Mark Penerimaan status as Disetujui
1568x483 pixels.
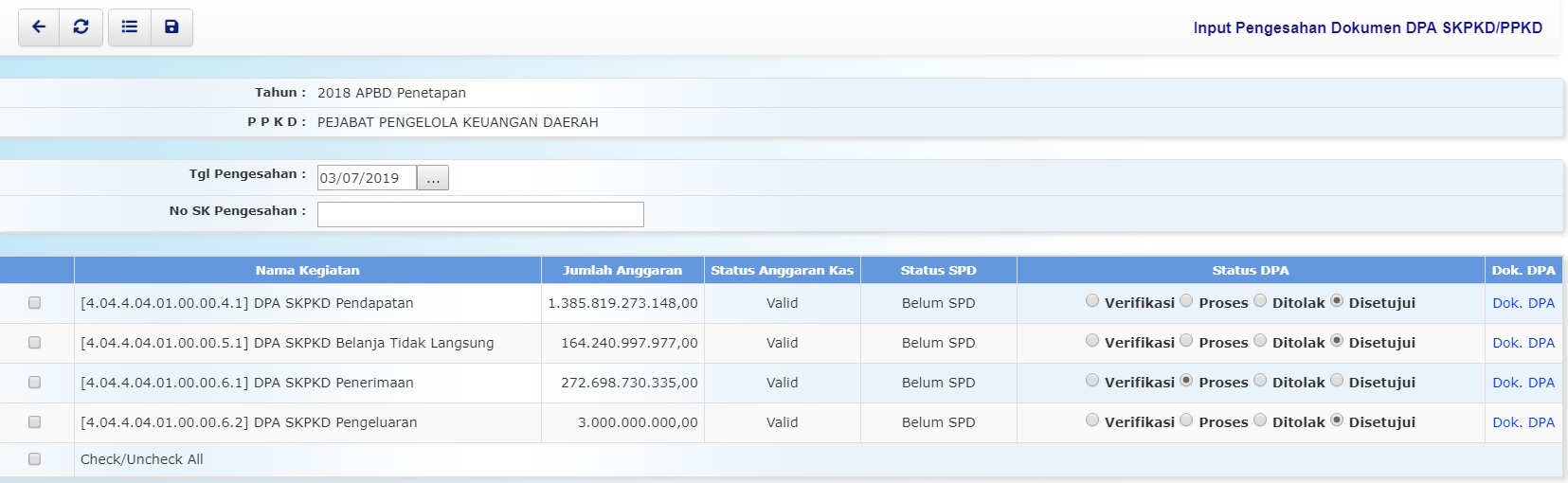point(1337,381)
